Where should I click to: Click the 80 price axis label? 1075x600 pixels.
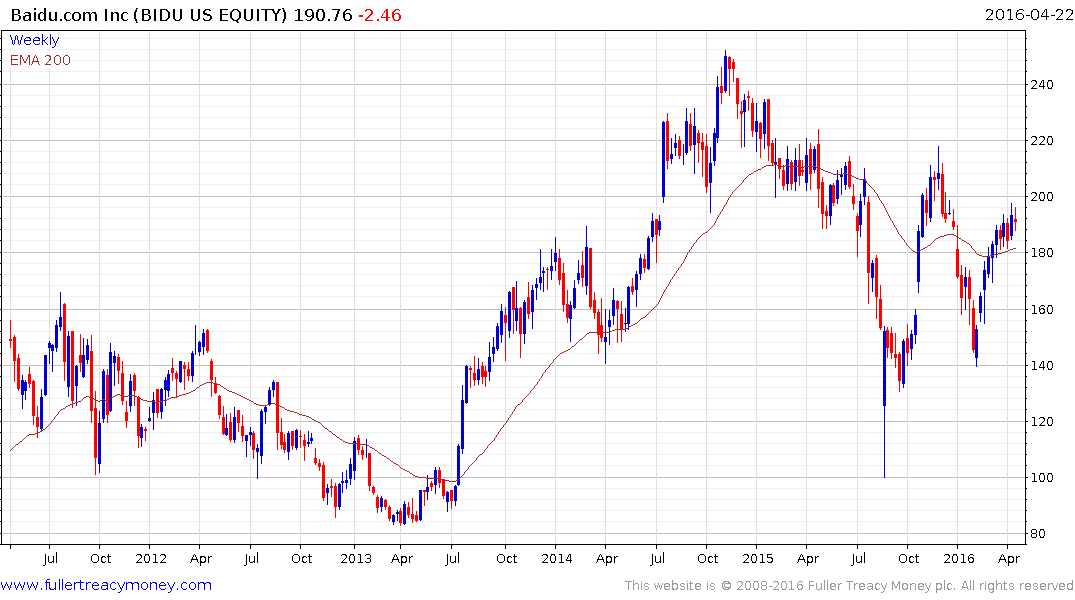1038,533
